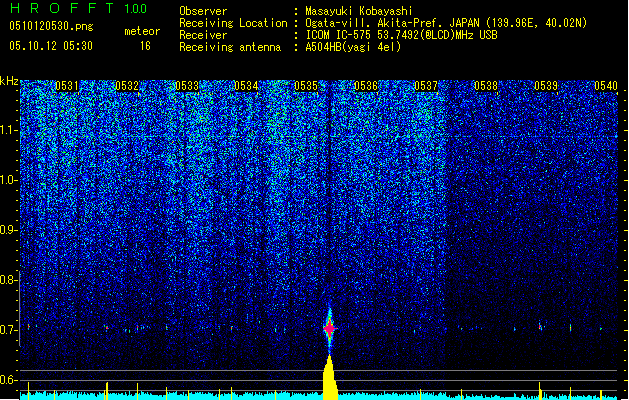
Task: Click the Receiving antenna label
Action: coord(230,47)
